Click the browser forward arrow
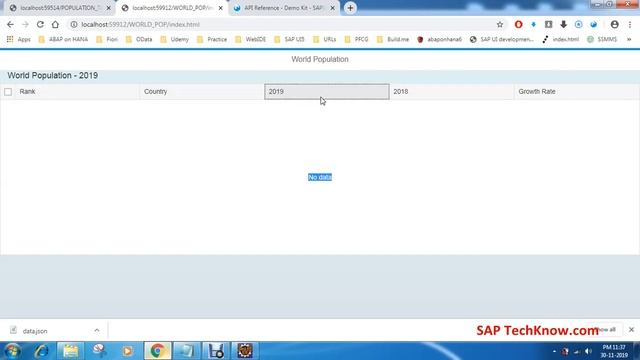 click(x=25, y=24)
